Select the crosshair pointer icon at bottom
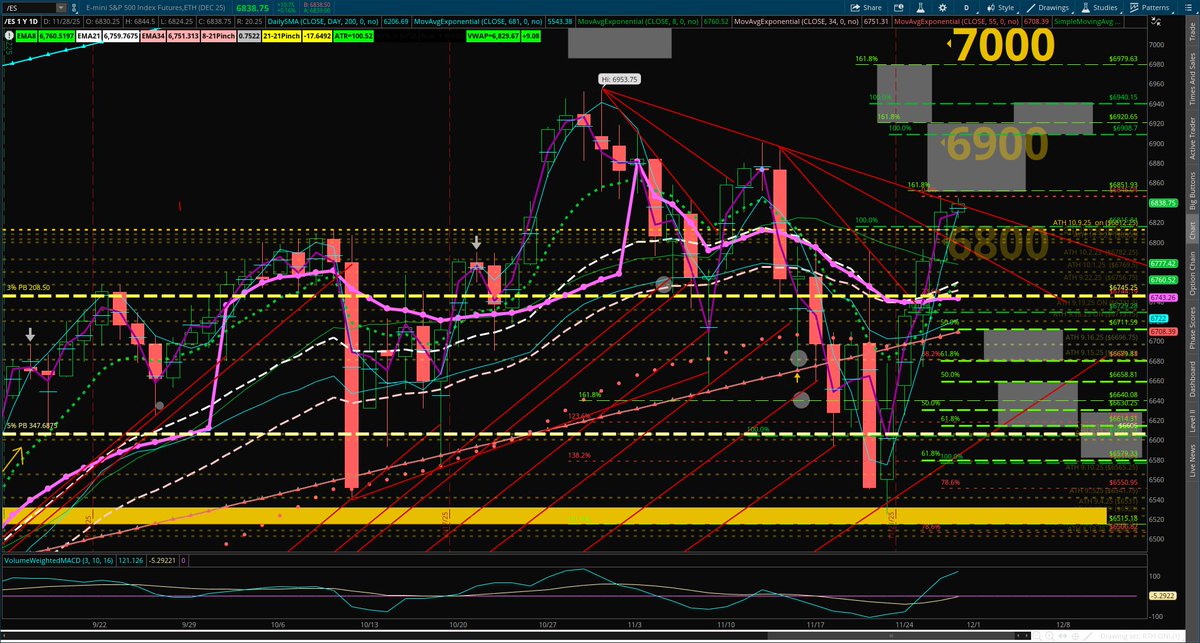Image resolution: width=1200 pixels, height=643 pixels. coord(1075,636)
